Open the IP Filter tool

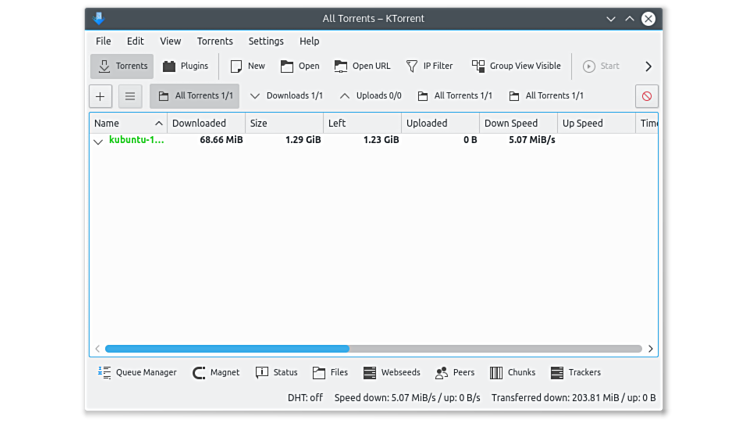[429, 66]
